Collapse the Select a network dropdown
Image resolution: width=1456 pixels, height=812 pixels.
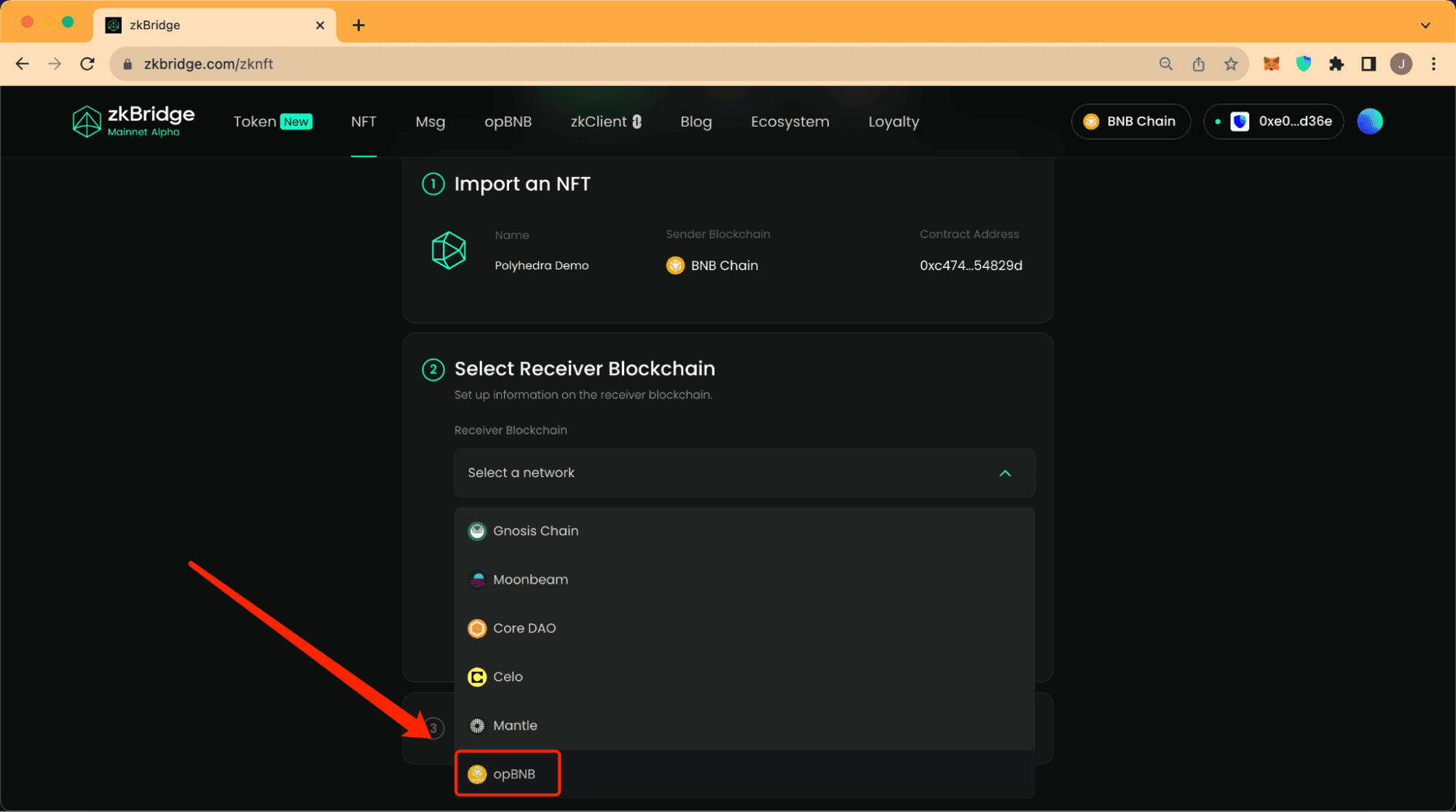pyautogui.click(x=744, y=473)
